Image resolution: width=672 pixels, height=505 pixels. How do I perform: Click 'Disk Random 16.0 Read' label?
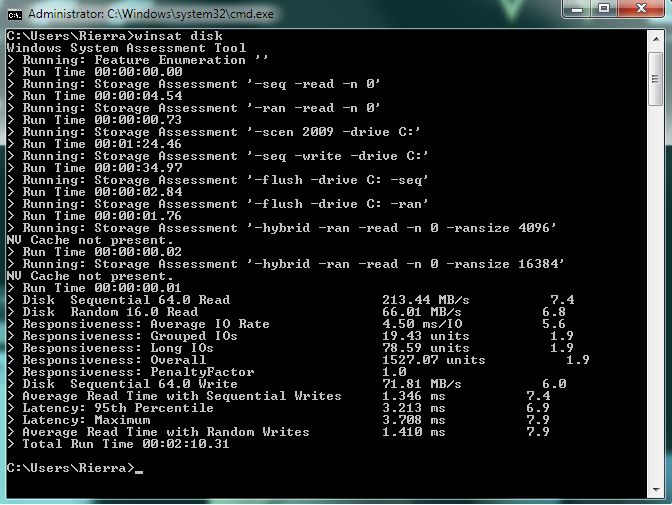coord(111,312)
